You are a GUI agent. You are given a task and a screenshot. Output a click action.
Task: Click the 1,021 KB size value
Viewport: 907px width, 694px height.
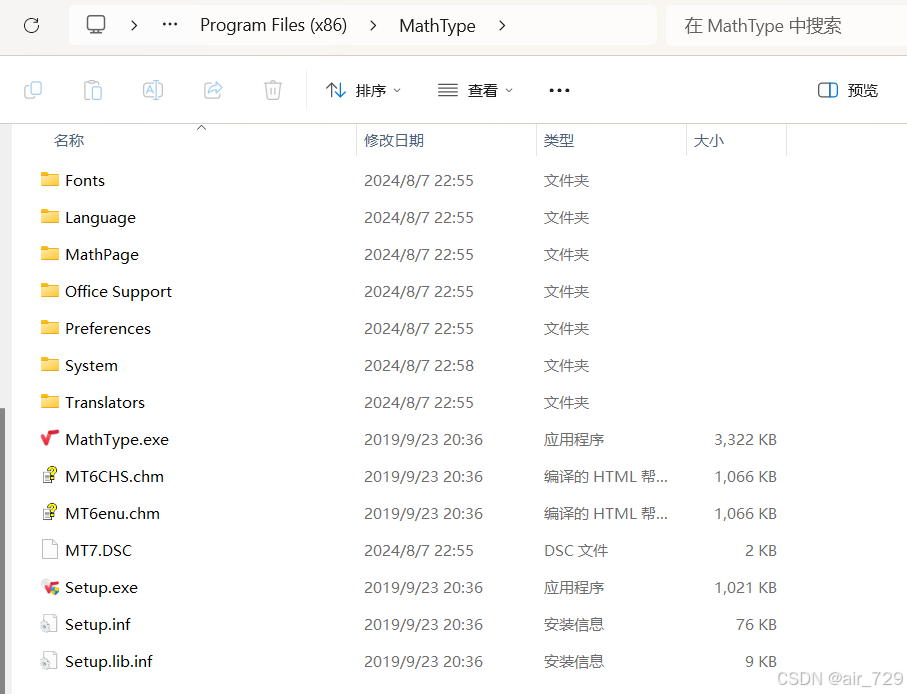click(x=745, y=588)
